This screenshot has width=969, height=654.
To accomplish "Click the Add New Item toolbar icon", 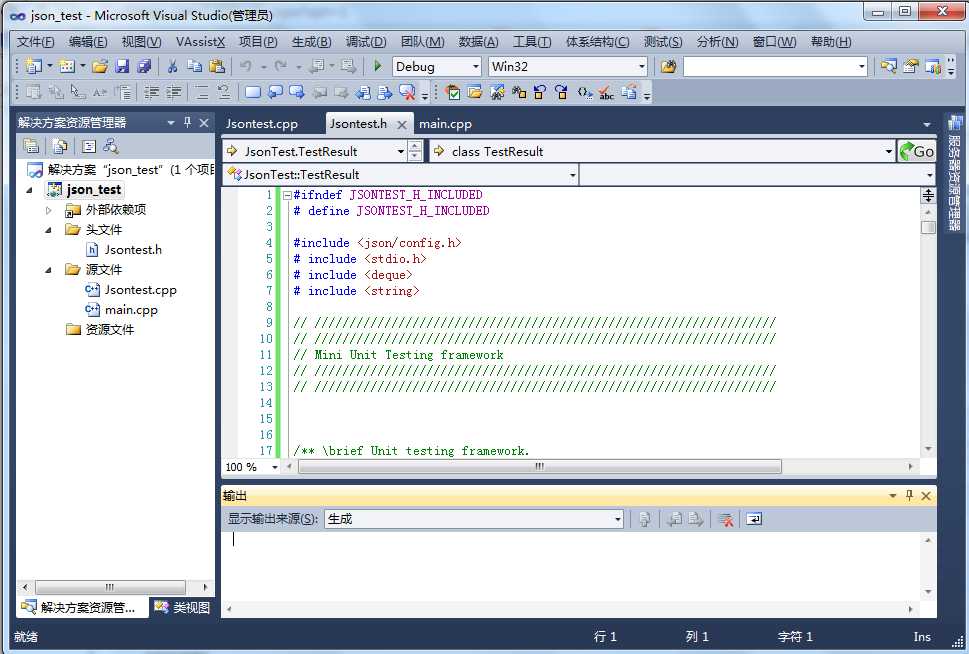I will 67,66.
